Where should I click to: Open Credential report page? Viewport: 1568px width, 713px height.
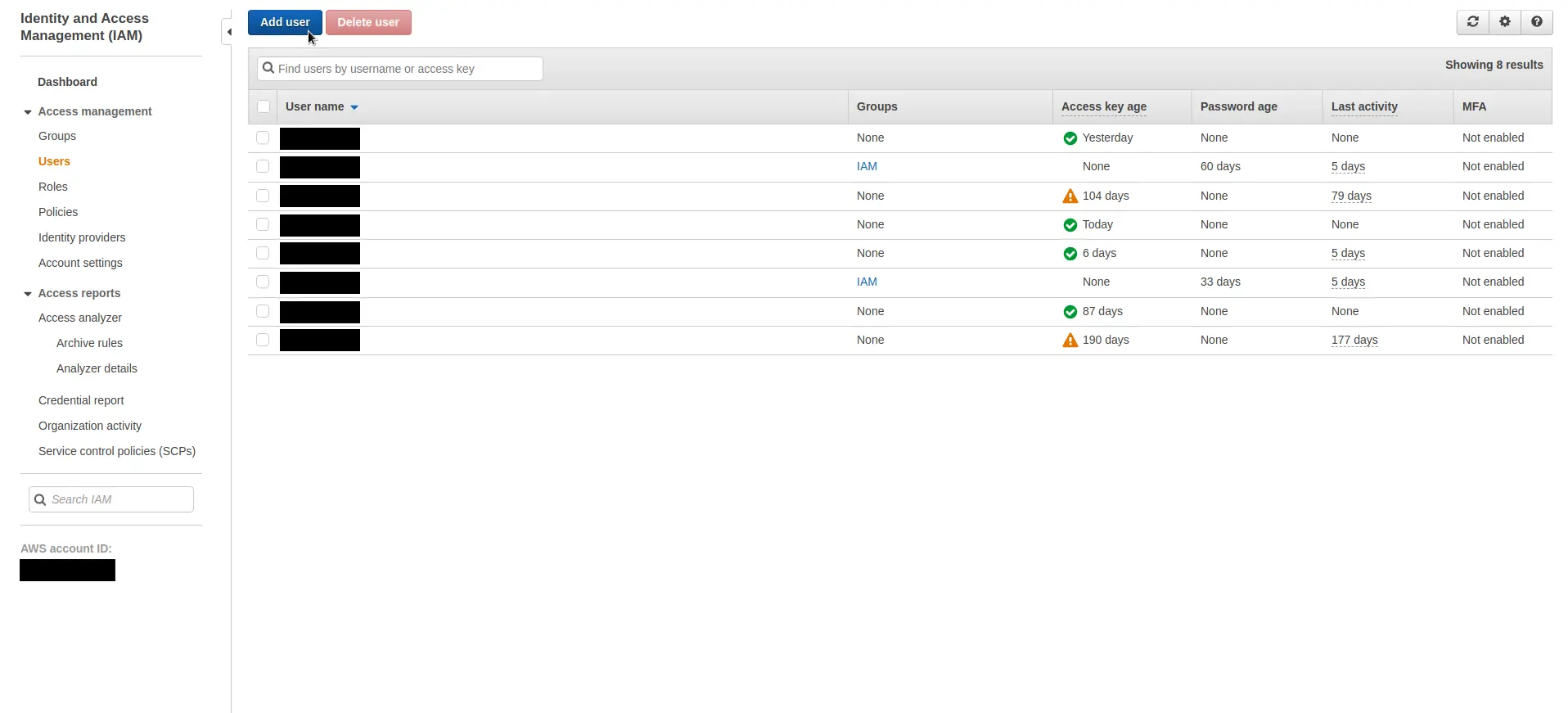(x=81, y=400)
